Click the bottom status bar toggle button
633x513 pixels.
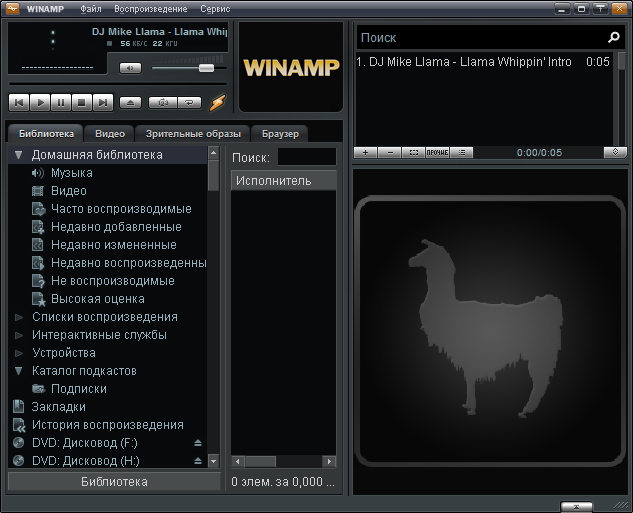click(576, 507)
